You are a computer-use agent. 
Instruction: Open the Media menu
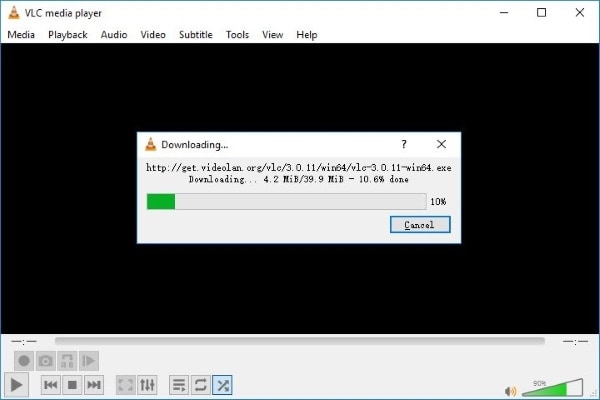[21, 35]
